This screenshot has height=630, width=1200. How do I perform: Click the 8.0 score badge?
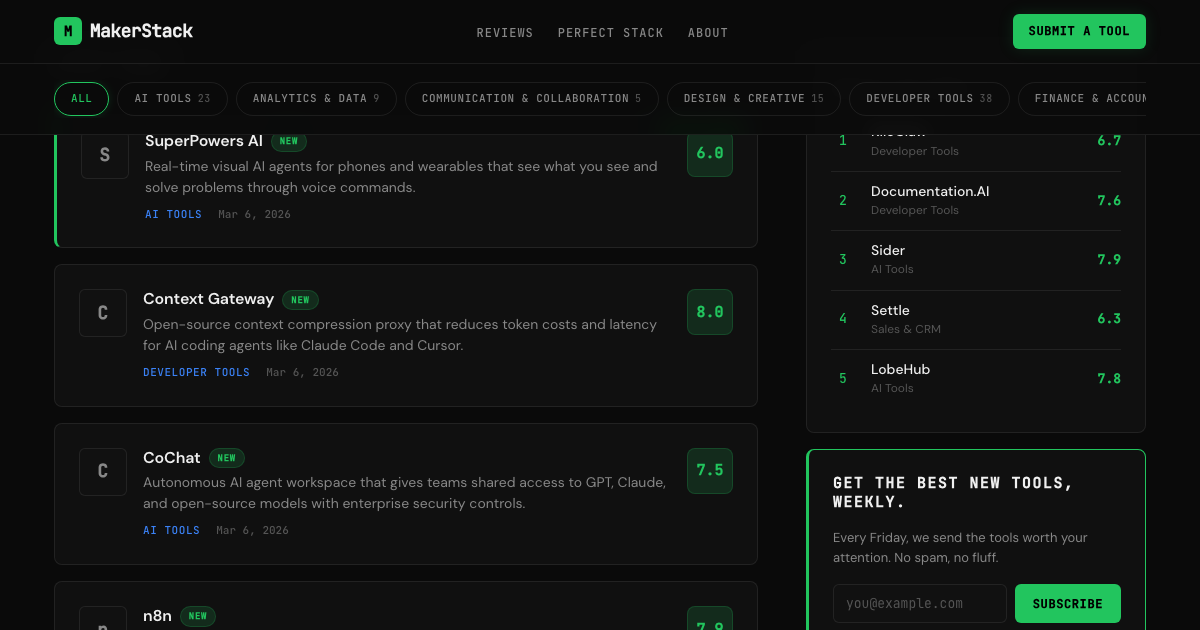[x=709, y=312]
